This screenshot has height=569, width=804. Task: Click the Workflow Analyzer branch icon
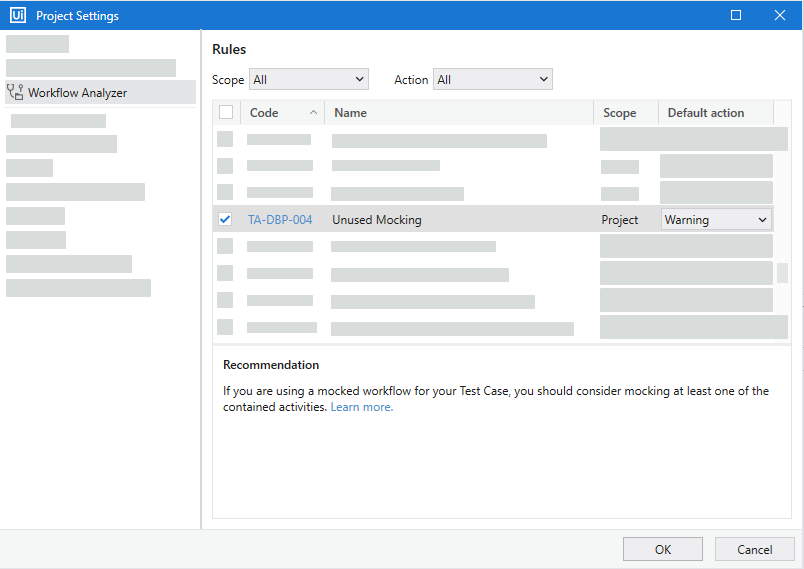click(x=15, y=93)
